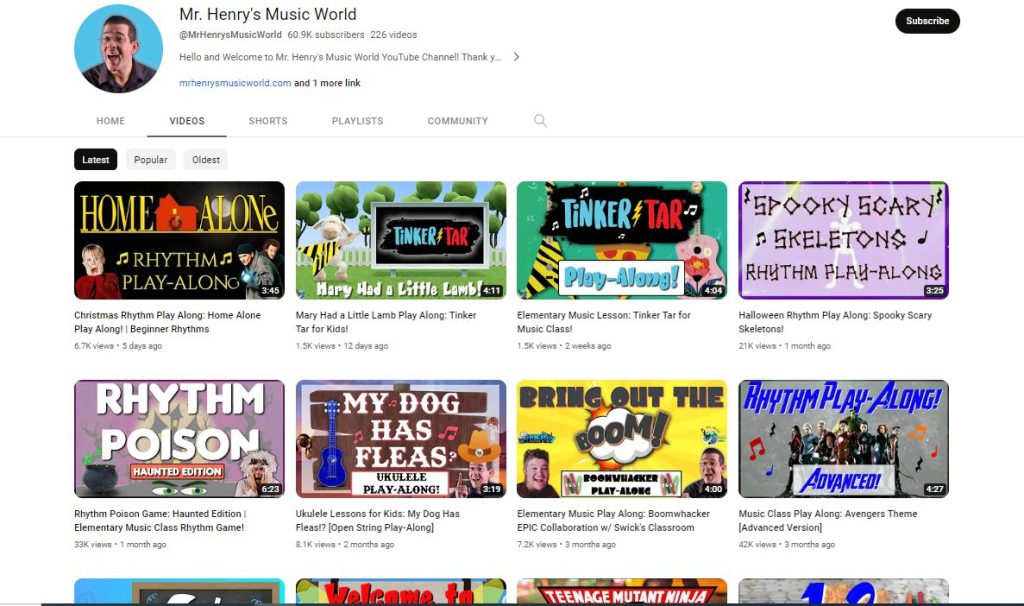Switch to the Home tab
Screen dimensions: 1024x606
coord(111,121)
